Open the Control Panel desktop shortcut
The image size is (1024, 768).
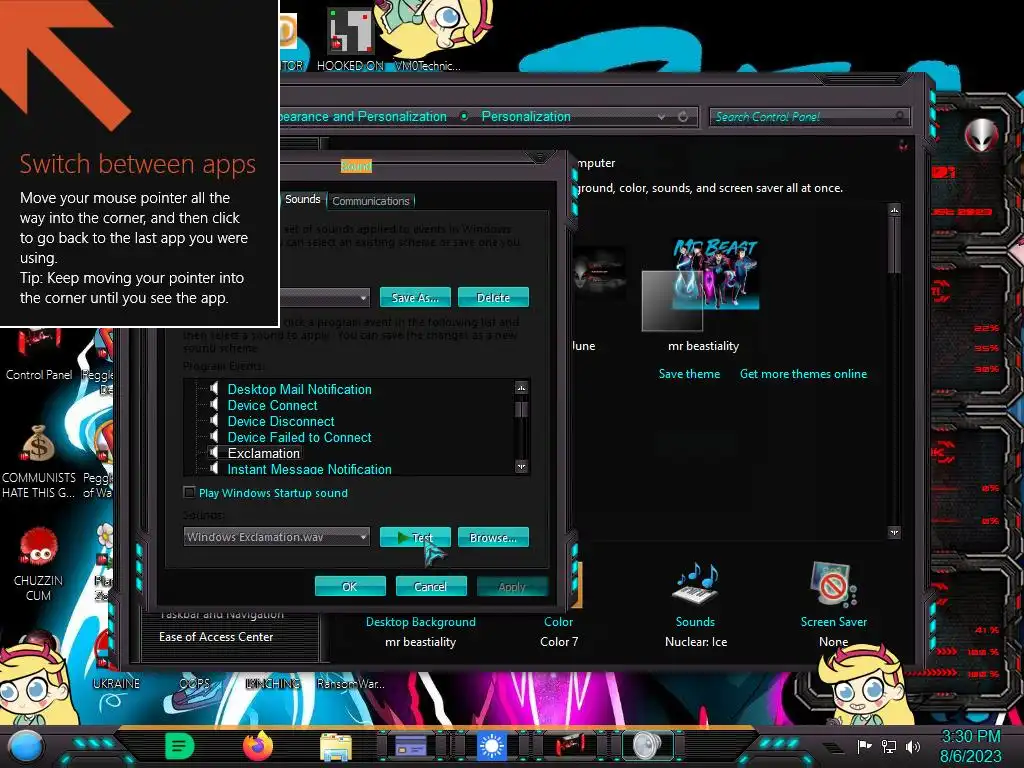click(39, 355)
